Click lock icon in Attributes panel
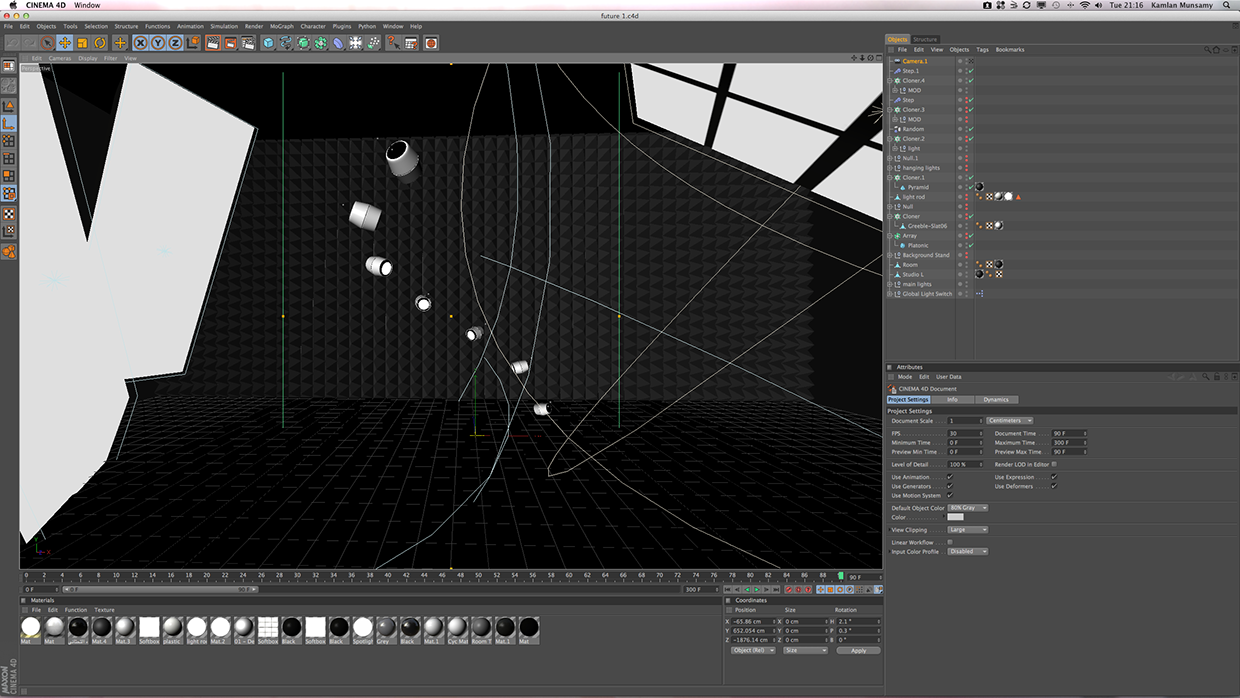The height and width of the screenshot is (698, 1240). pyautogui.click(x=1217, y=377)
